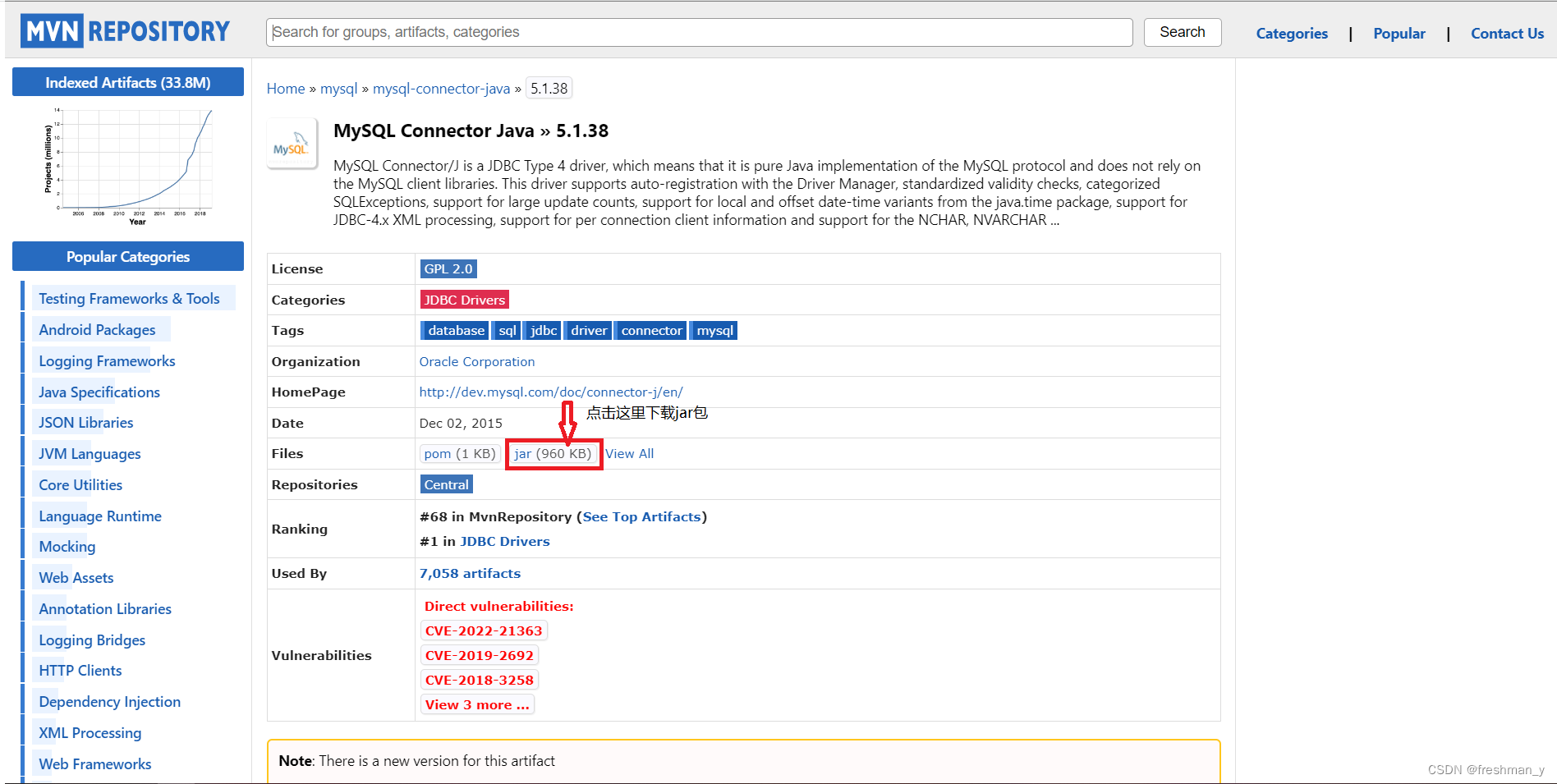This screenshot has height=784, width=1557.
Task: Select the database tag
Action: (x=454, y=330)
